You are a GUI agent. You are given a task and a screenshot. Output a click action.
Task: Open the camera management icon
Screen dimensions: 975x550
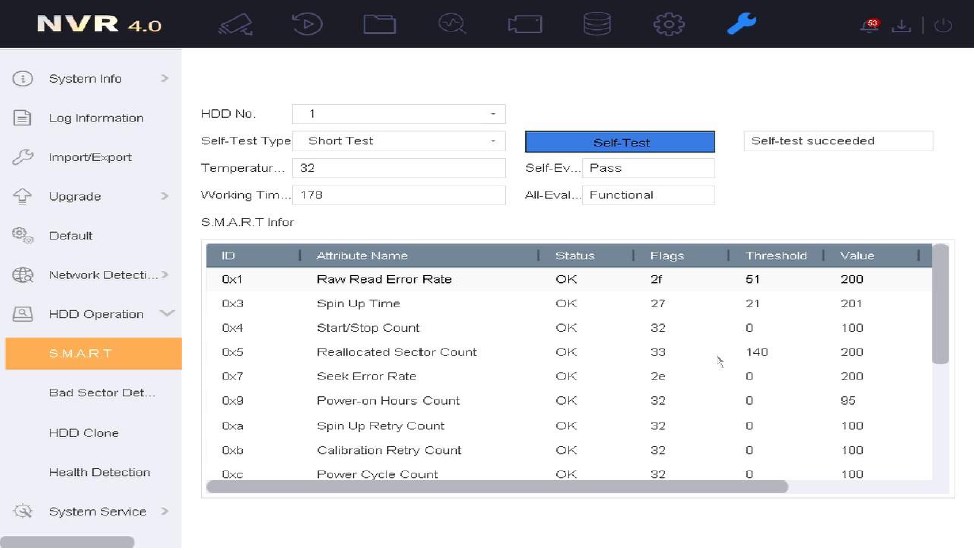click(x=525, y=24)
